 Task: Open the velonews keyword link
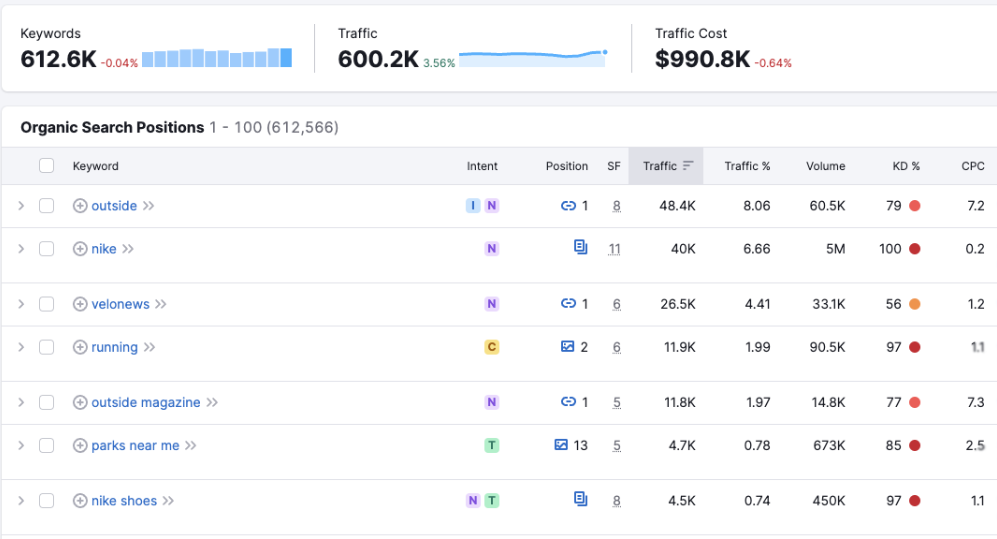coord(120,304)
